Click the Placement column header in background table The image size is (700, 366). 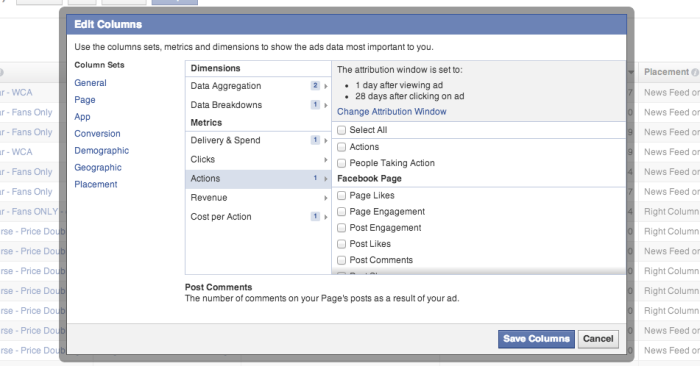(667, 72)
